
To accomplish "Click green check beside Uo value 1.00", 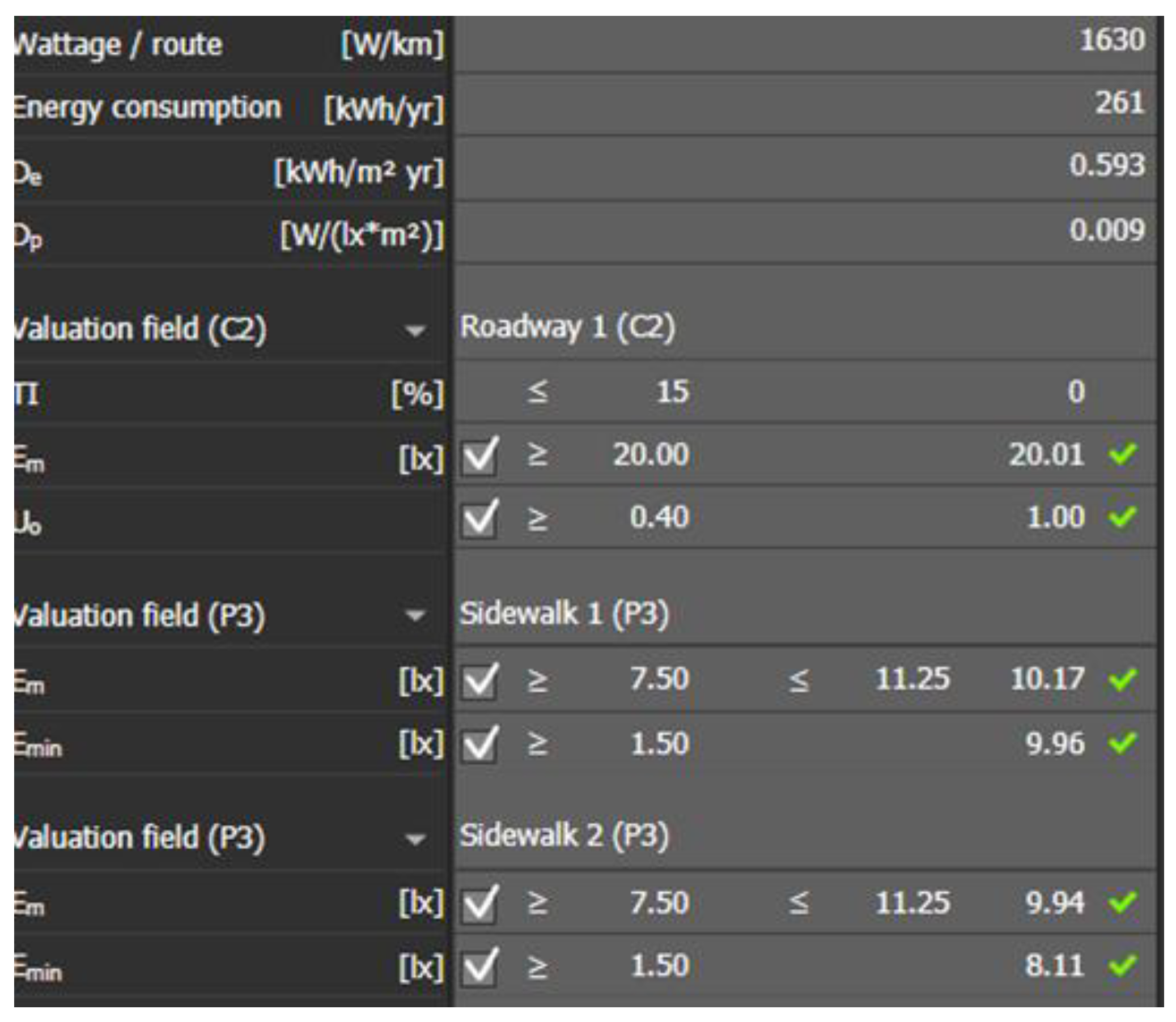I will [1122, 517].
